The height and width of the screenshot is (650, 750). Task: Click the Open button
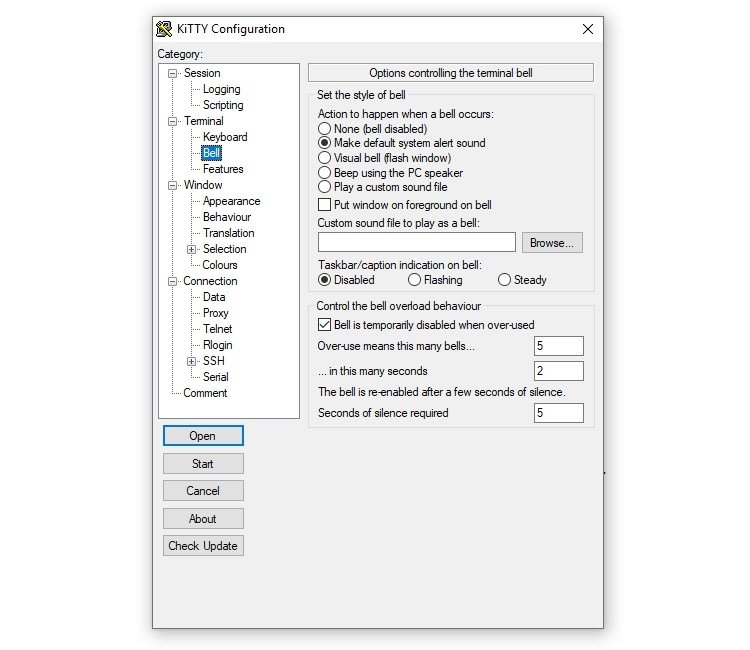(203, 436)
